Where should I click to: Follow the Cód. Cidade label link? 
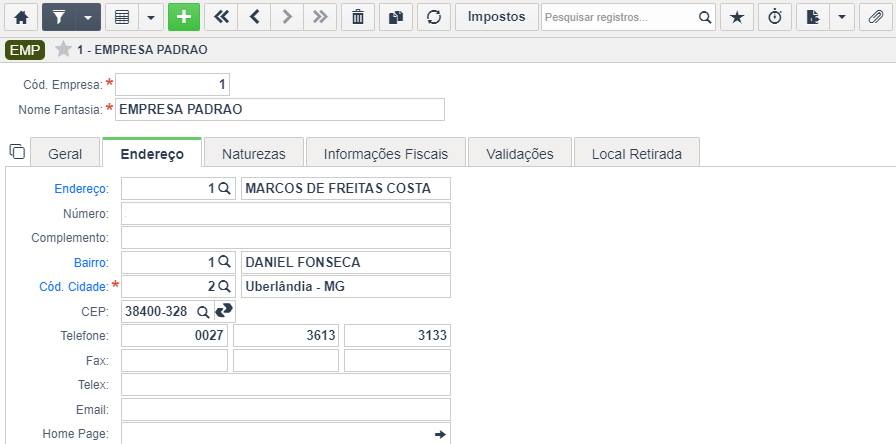74,287
